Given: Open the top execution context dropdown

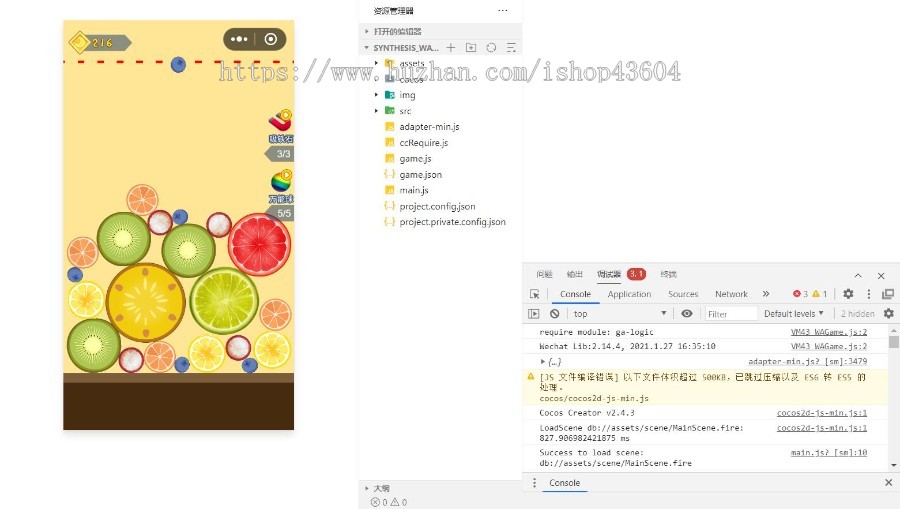Looking at the screenshot, I should pos(620,314).
